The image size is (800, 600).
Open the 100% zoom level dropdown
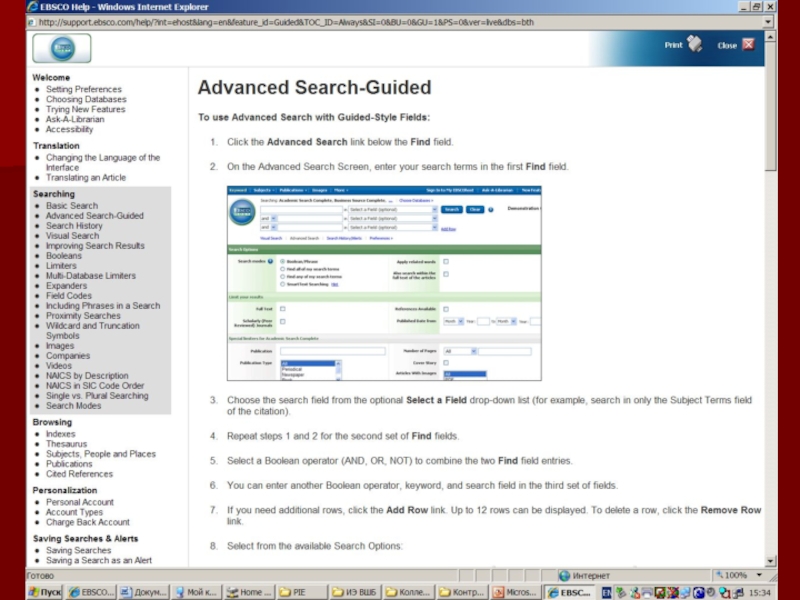pos(759,575)
